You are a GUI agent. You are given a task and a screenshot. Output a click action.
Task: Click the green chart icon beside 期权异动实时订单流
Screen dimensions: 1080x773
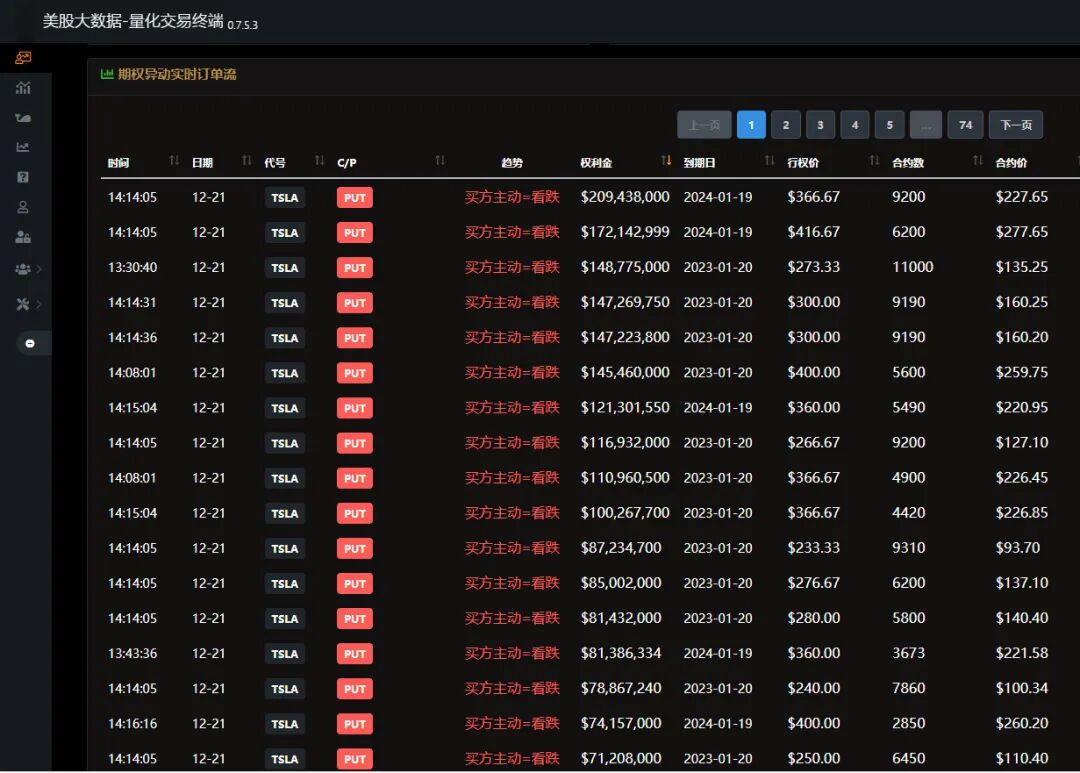pyautogui.click(x=107, y=74)
